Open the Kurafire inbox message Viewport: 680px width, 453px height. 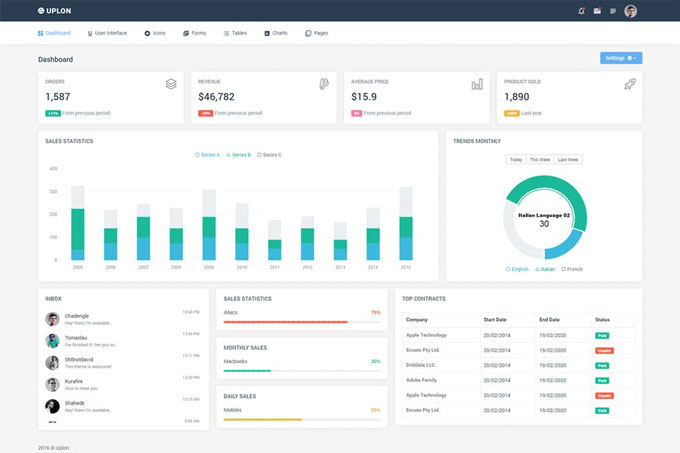tap(123, 384)
